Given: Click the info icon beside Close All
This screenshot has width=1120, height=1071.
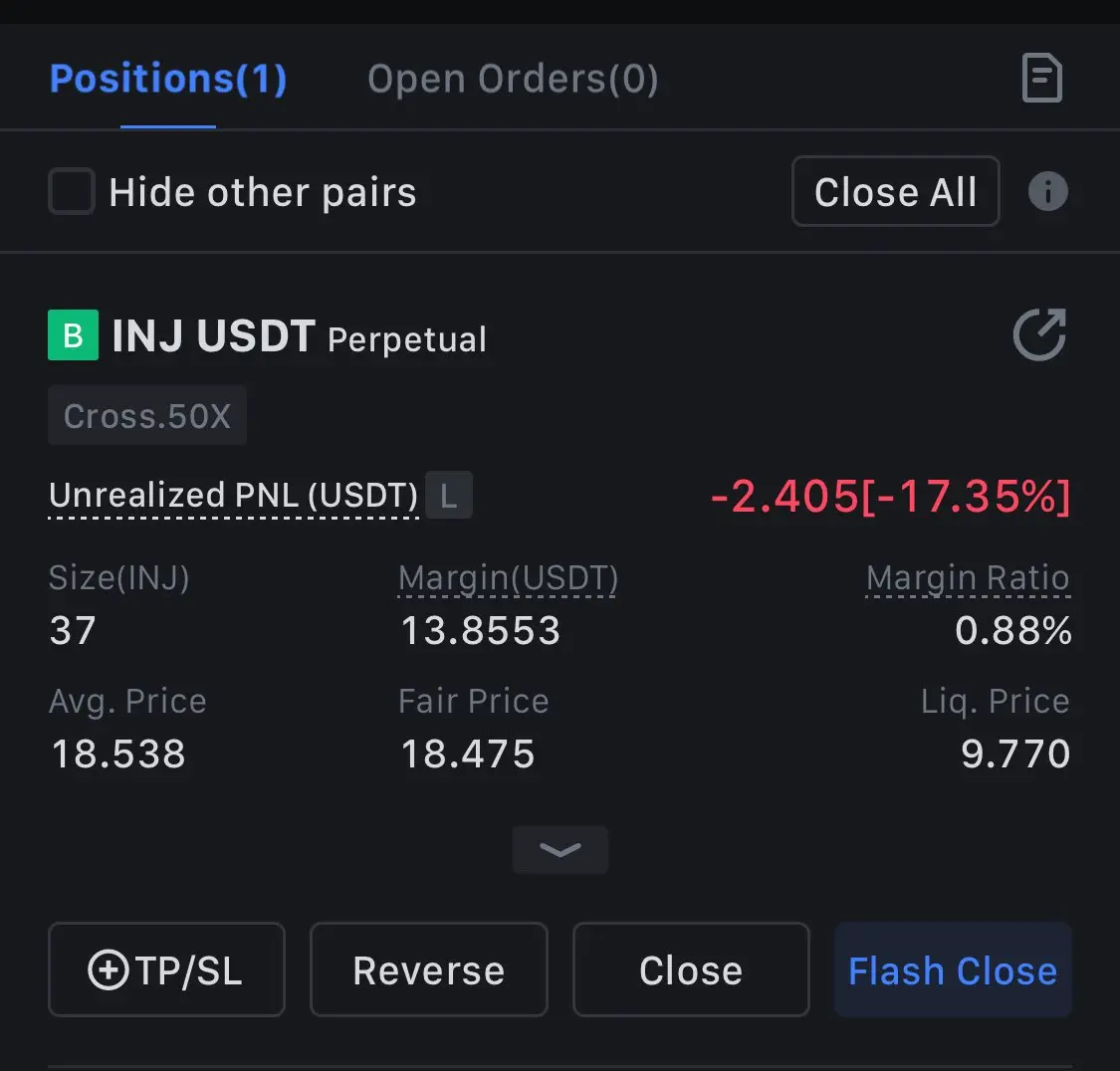Looking at the screenshot, I should (1047, 191).
